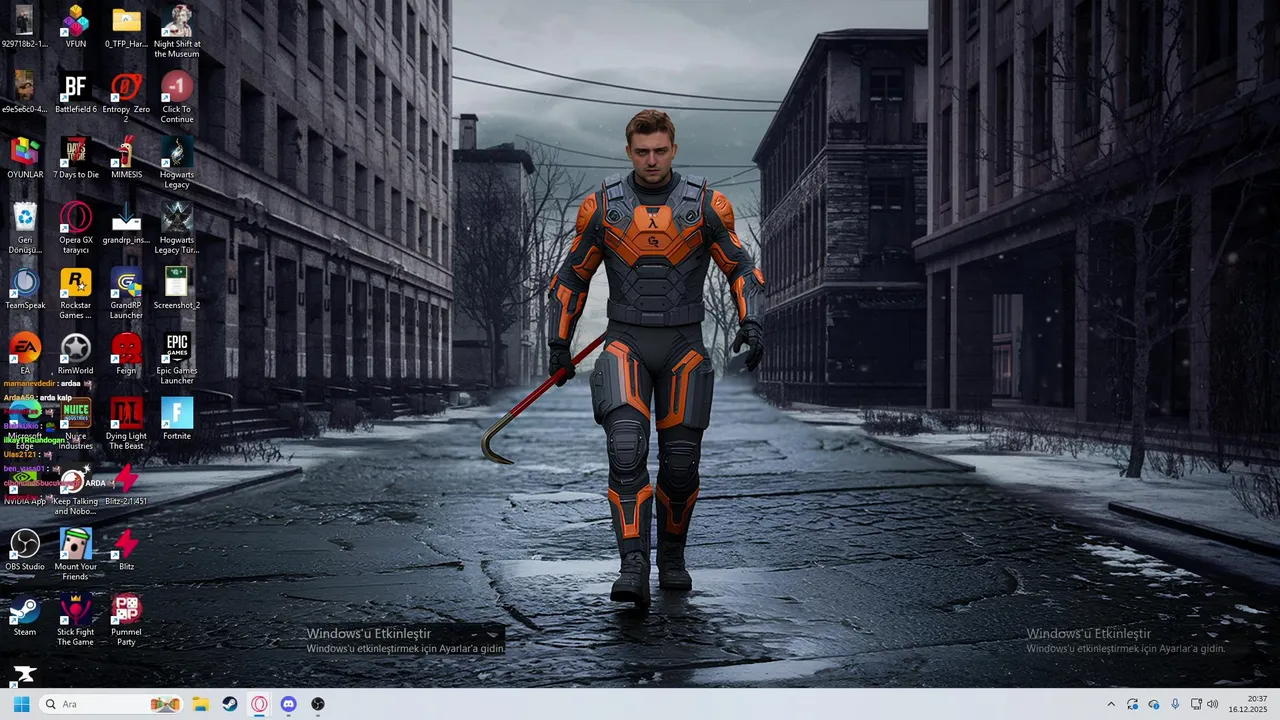Launch Fortnite from the desktop
The width and height of the screenshot is (1280, 720).
[177, 419]
